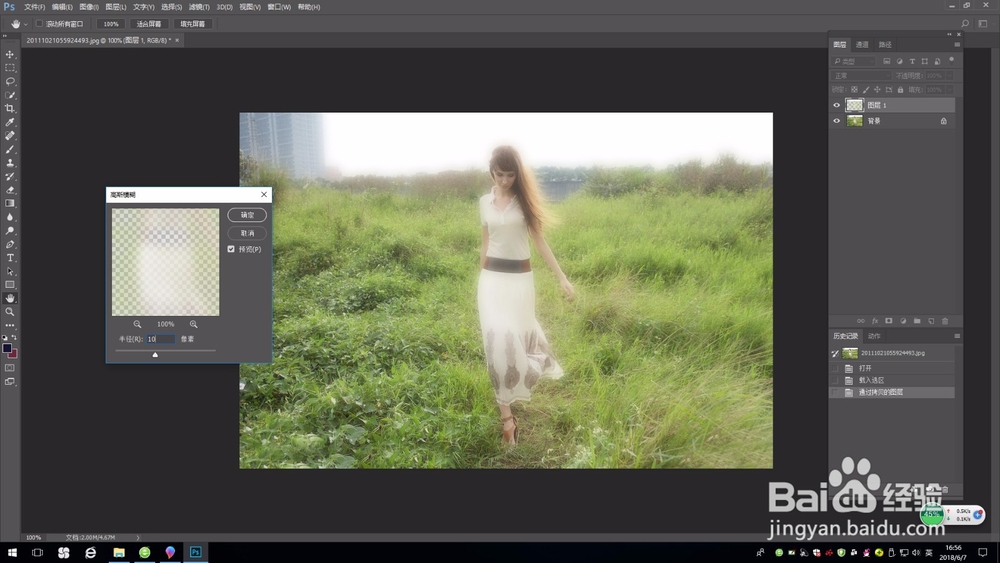Click the link layers icon
Viewport: 1000px width, 563px height.
(861, 321)
